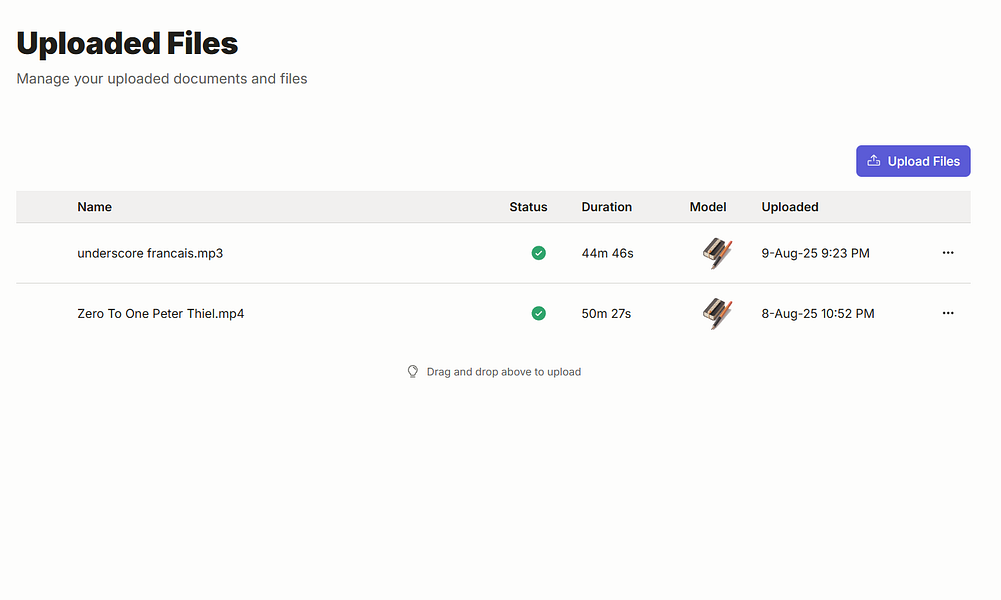
Task: Click the 50m 27s duration value
Action: (x=606, y=313)
